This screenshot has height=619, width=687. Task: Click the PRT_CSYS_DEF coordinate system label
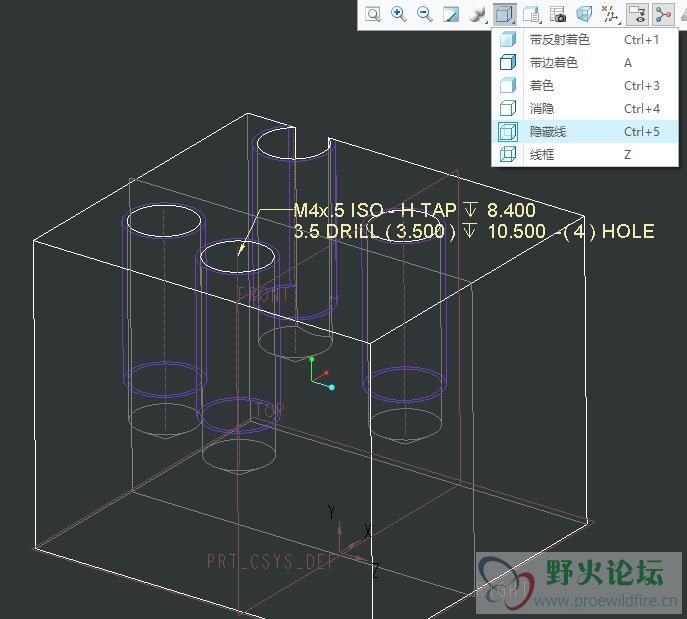271,561
